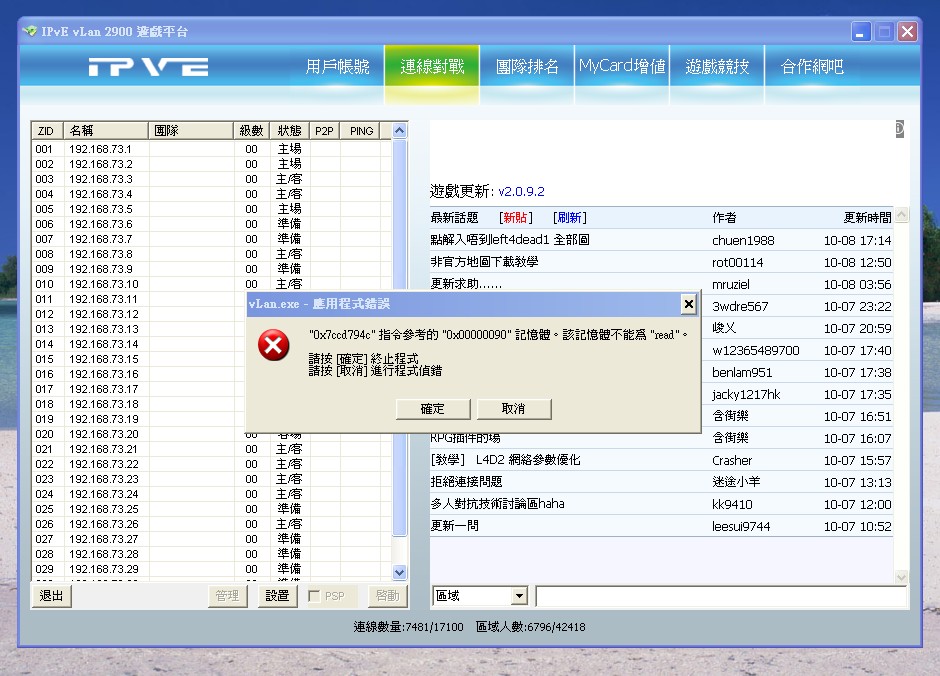Click the small icon at top-right of news panel
Screen dimensions: 940x676
click(899, 129)
